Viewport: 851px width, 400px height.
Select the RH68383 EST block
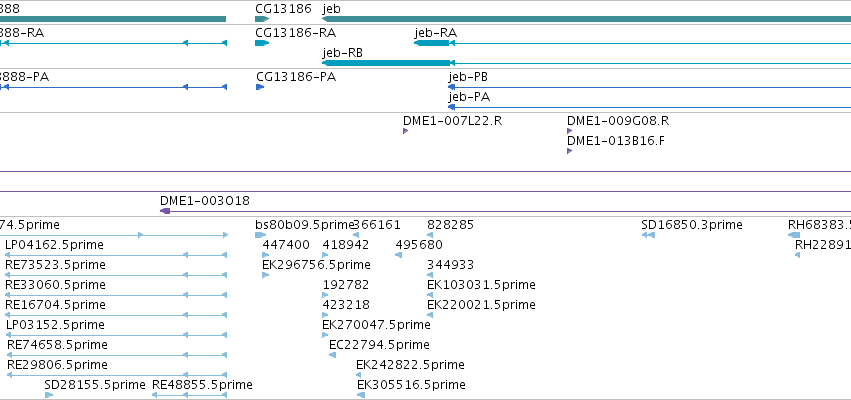tap(794, 235)
